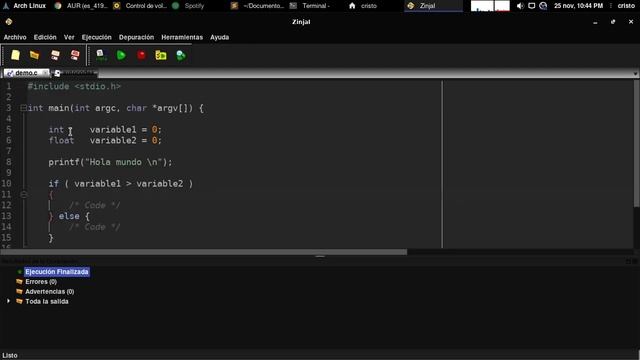
Task: Open the Herramientas menu
Action: pos(182,37)
